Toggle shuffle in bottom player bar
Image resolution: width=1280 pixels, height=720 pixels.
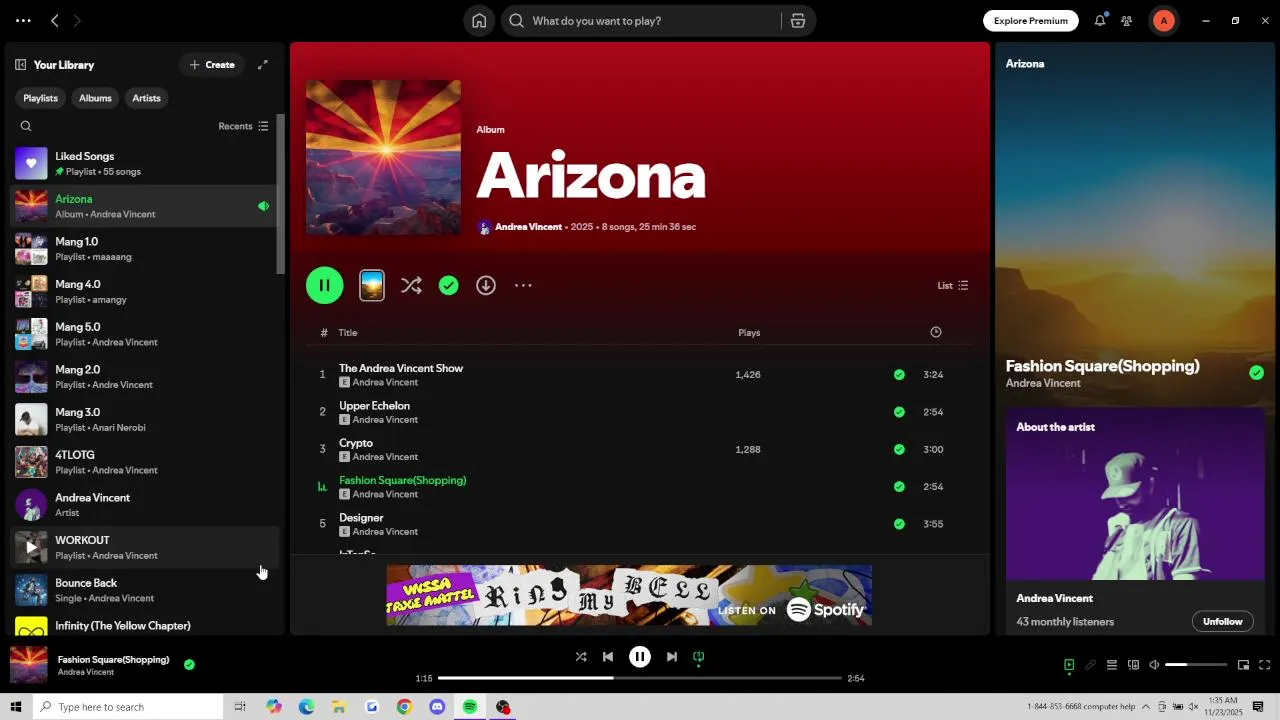(x=581, y=657)
